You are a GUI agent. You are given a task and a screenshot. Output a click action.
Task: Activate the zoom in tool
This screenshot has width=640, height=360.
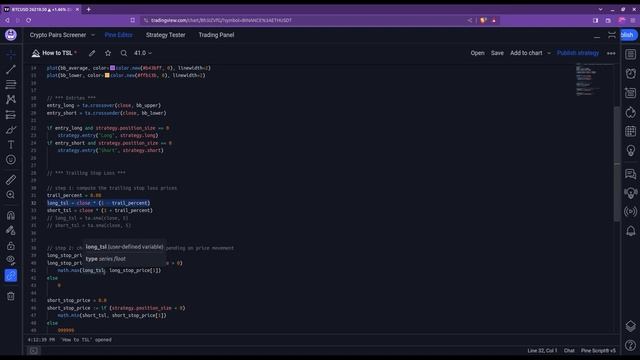point(11,195)
